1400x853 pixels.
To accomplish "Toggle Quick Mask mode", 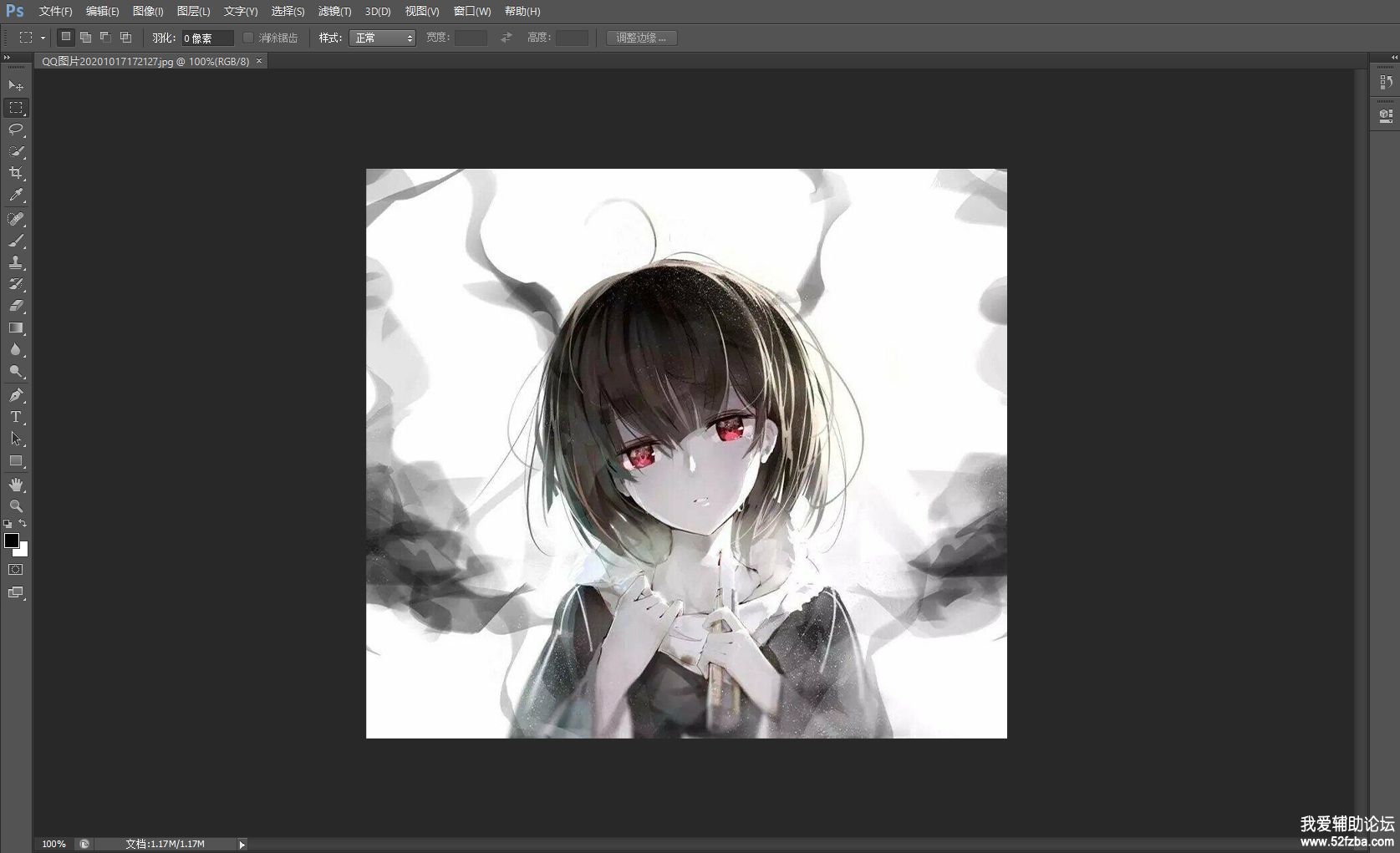I will pyautogui.click(x=16, y=570).
